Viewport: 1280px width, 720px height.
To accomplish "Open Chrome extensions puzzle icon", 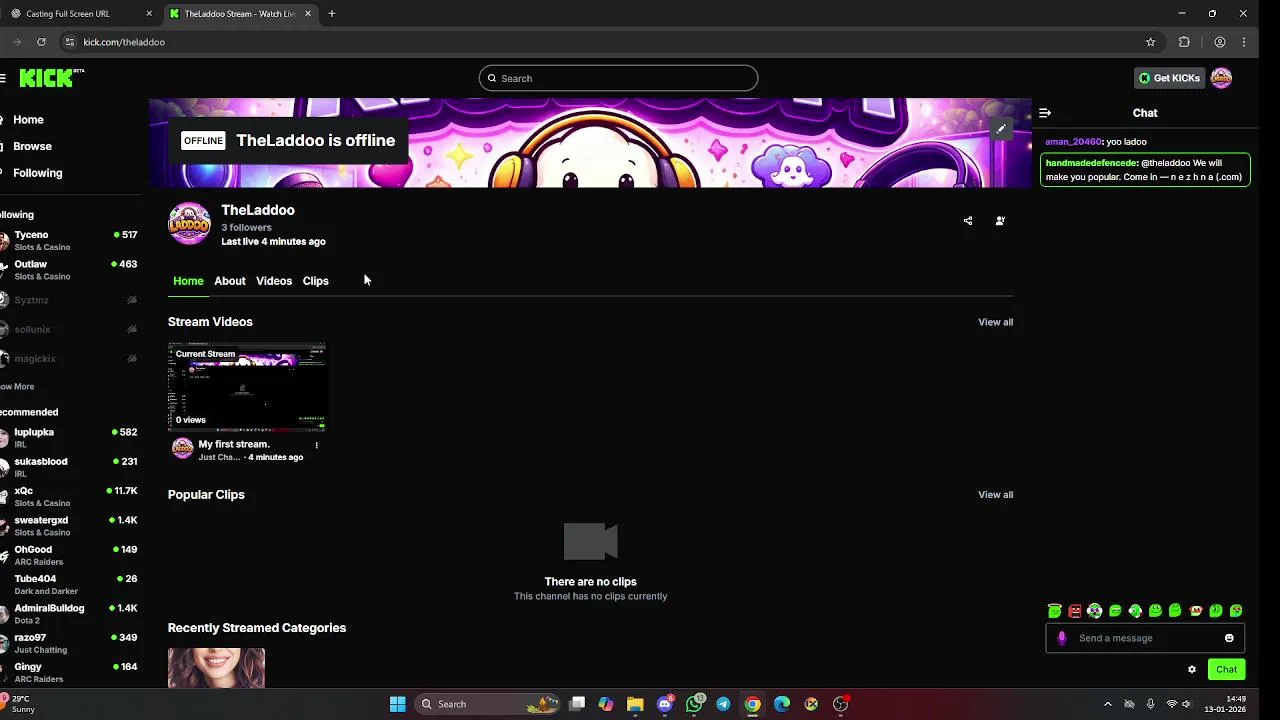I will 1184,42.
